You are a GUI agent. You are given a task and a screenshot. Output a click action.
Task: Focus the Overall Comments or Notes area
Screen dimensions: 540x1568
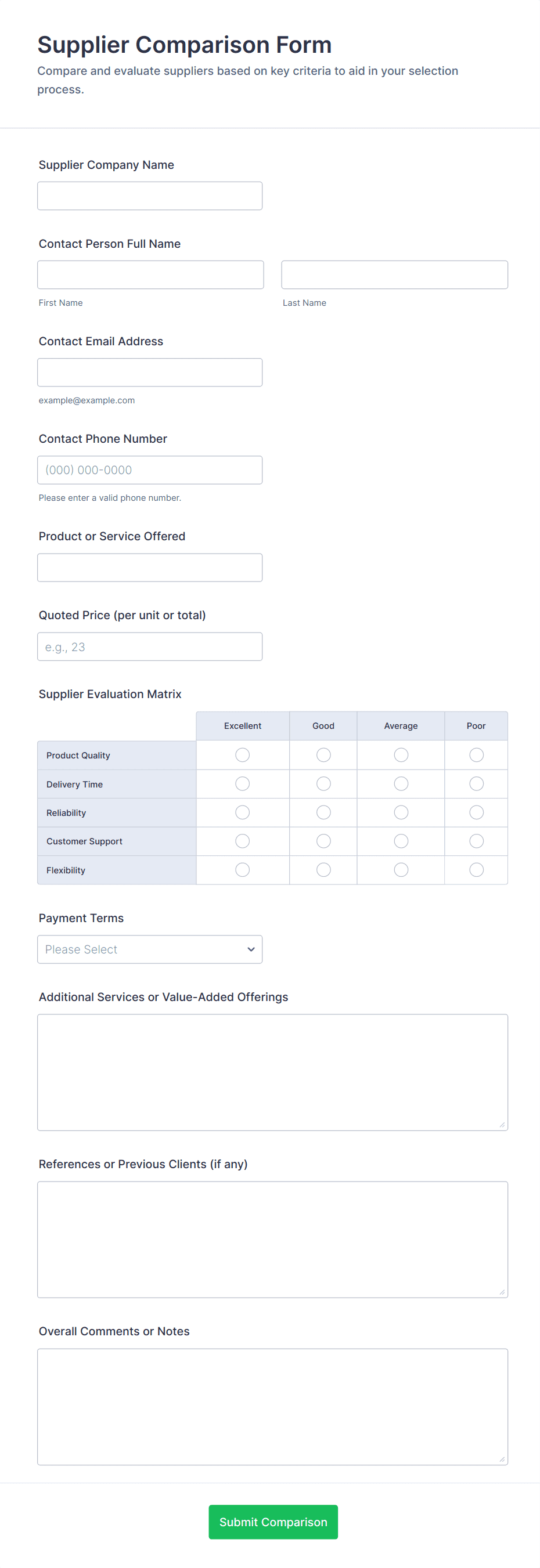coord(272,1406)
